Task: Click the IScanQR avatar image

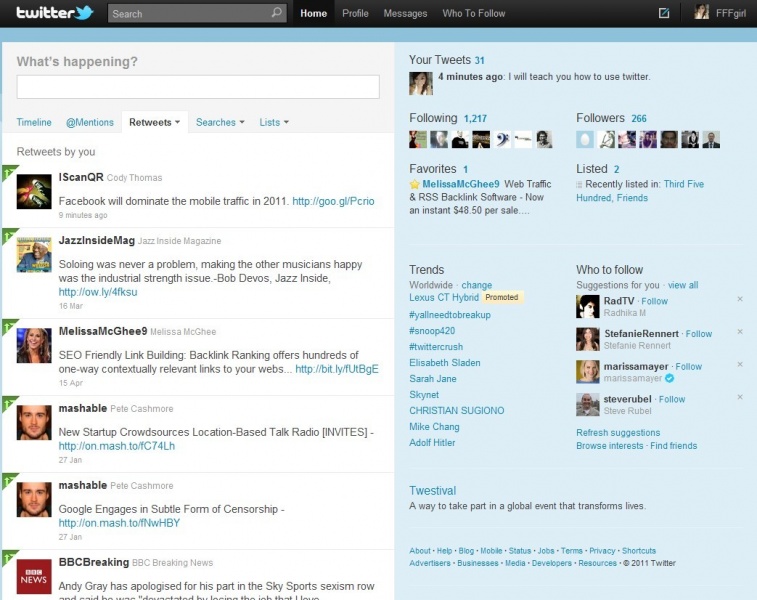Action: [x=34, y=191]
